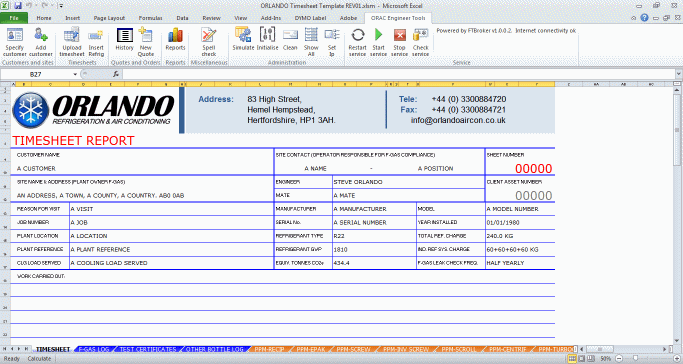The width and height of the screenshot is (683, 364).
Task: Click the HALF YEARLY leak check cell
Action: [520, 263]
